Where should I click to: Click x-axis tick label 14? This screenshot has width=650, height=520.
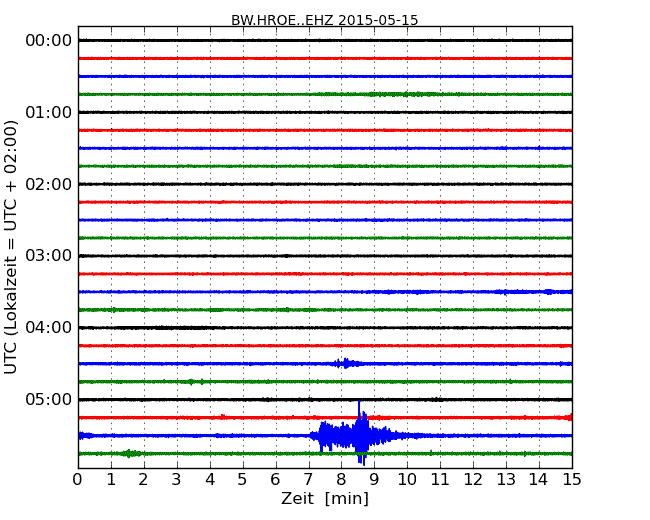click(539, 480)
